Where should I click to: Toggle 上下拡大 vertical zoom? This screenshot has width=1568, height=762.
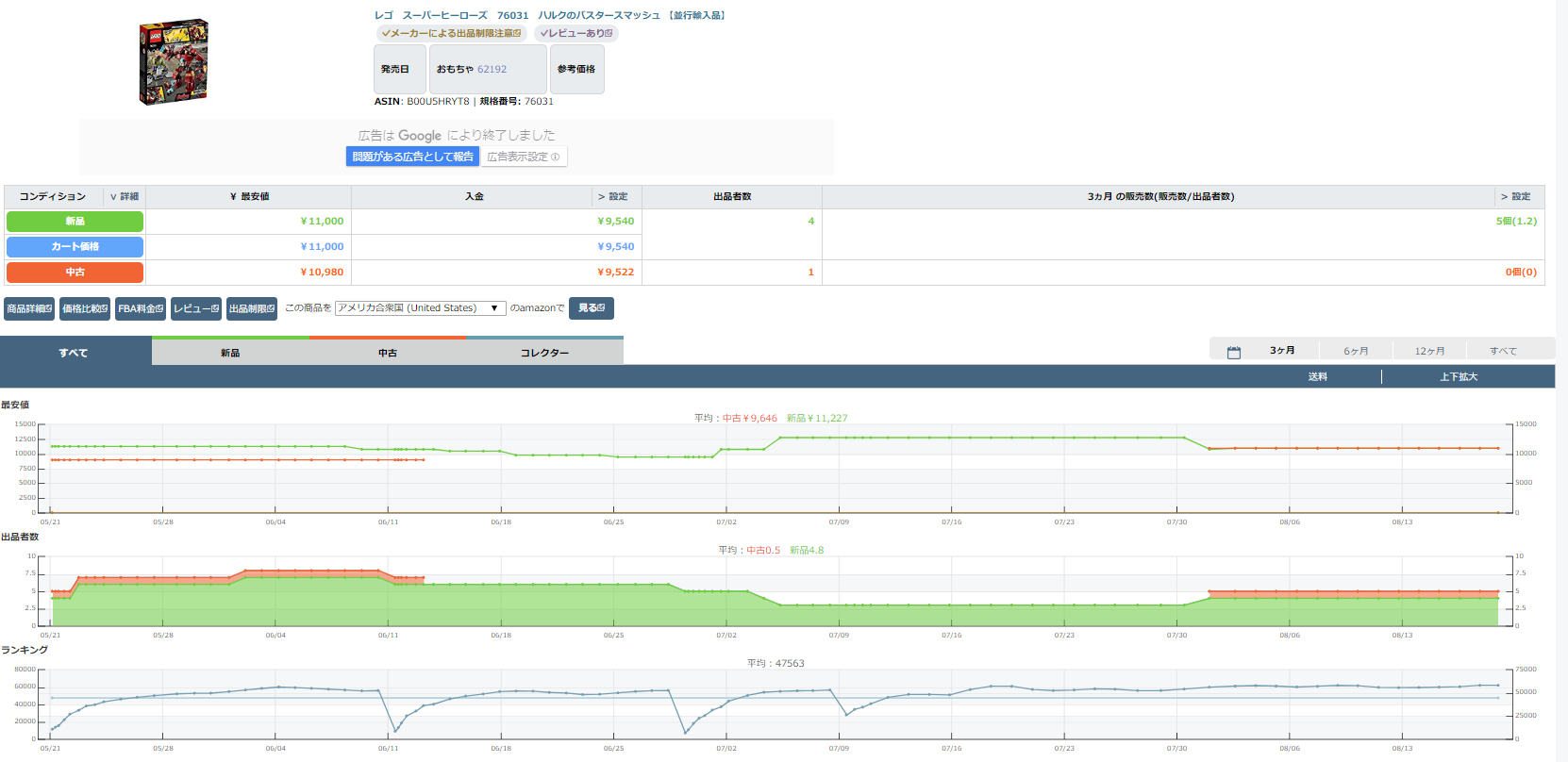click(1459, 376)
